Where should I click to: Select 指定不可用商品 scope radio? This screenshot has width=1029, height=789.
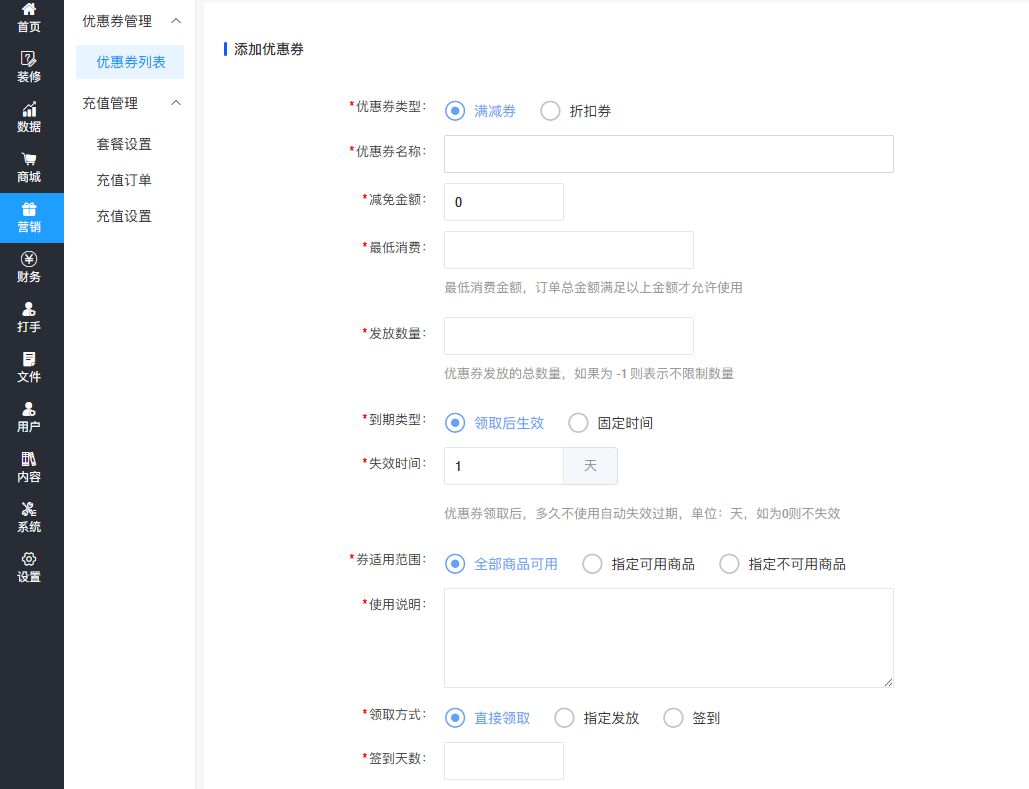[729, 564]
